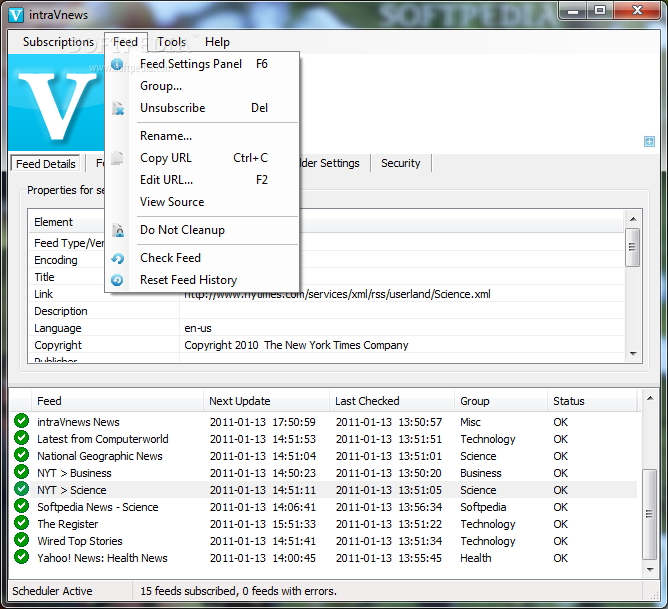
Task: Click the Check Feed refresh icon
Action: pos(117,258)
